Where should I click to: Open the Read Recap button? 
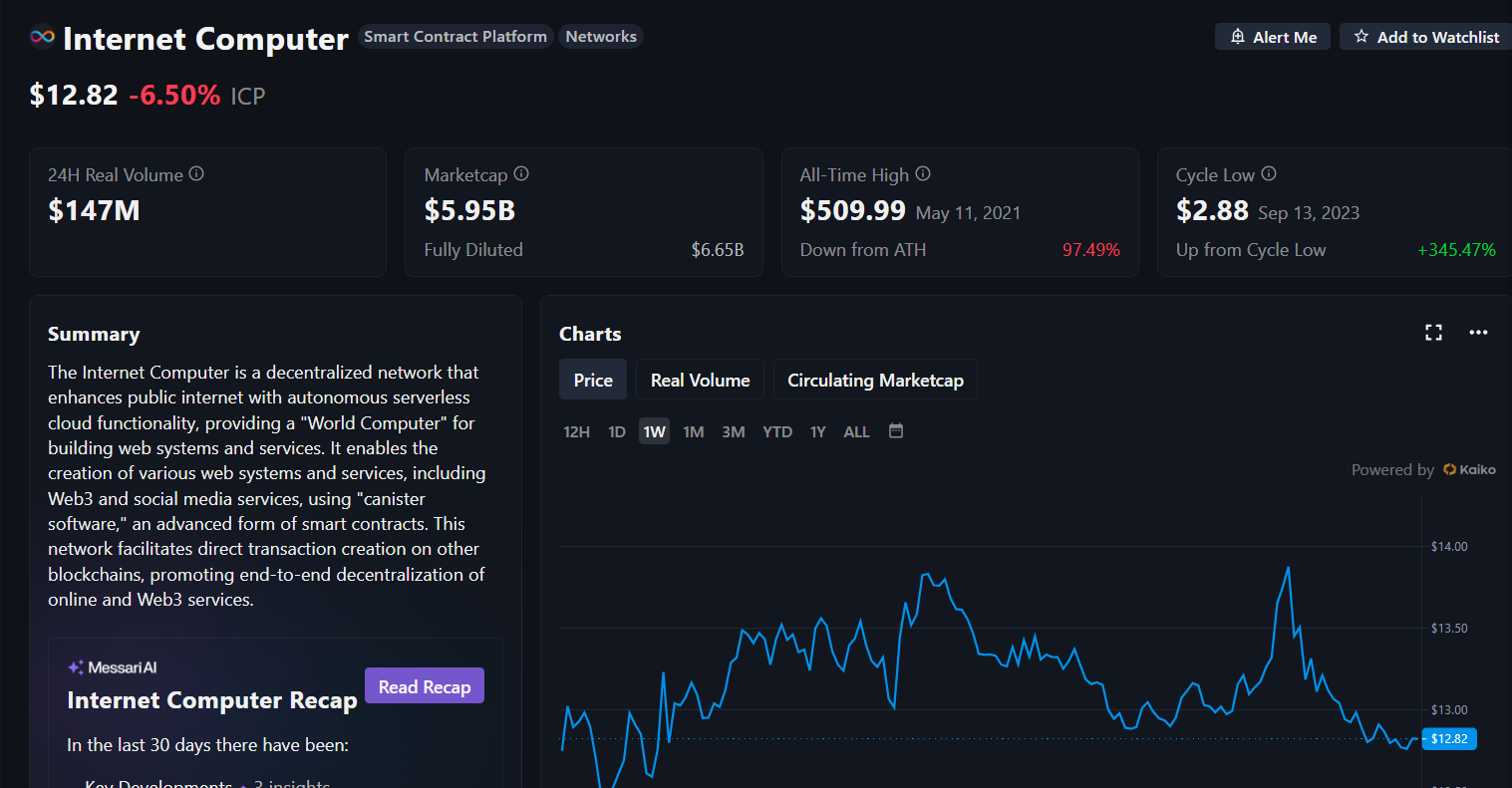coord(425,686)
